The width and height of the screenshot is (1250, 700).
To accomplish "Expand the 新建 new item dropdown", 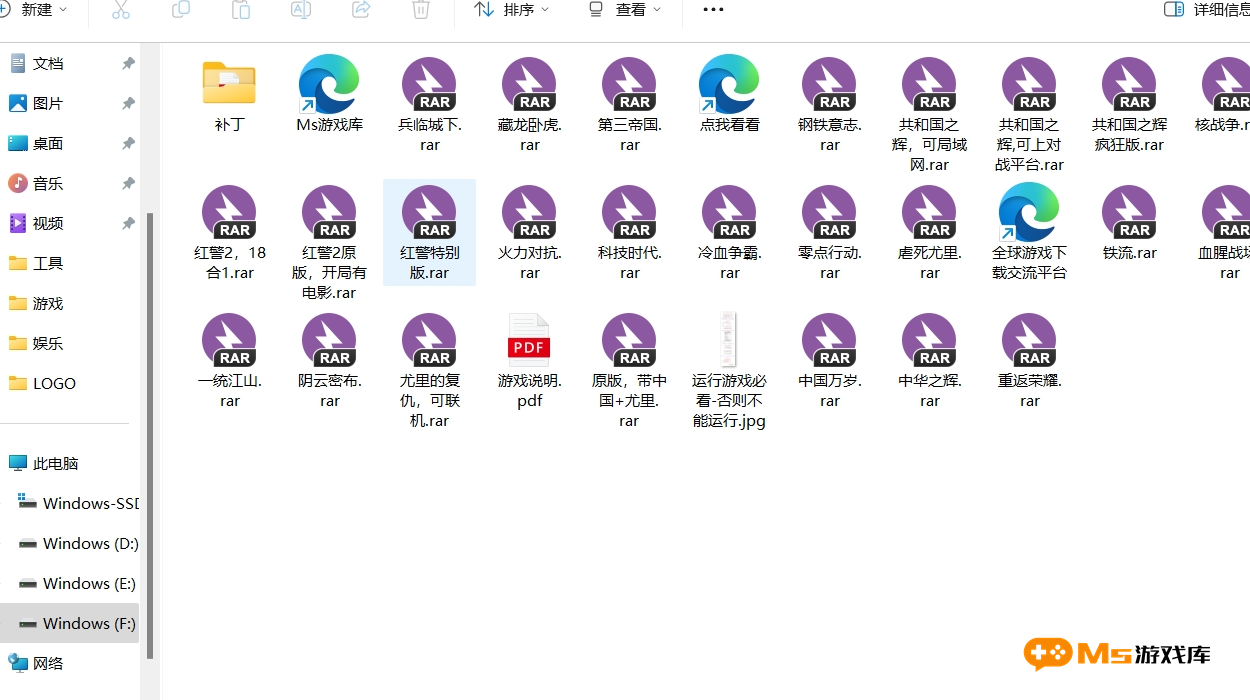I will click(x=35, y=10).
